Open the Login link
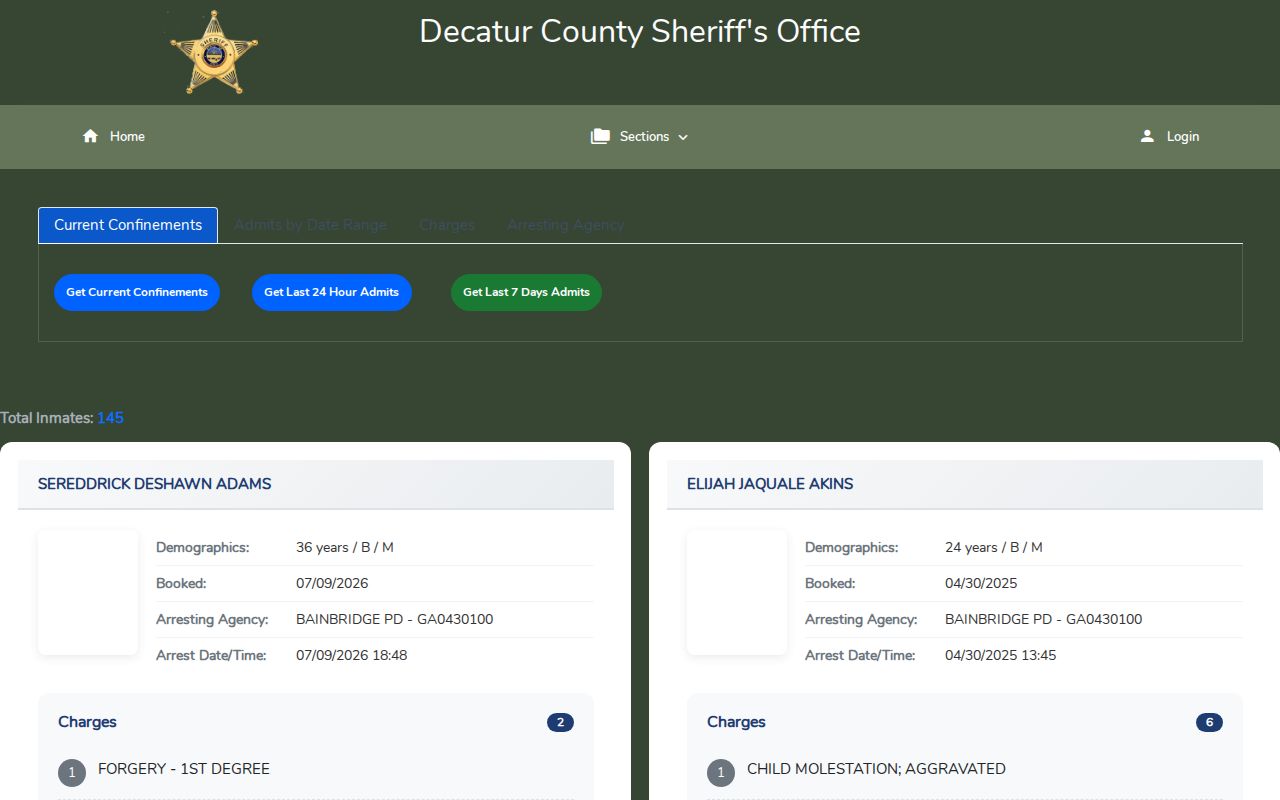Viewport: 1280px width, 800px height. coord(1183,136)
